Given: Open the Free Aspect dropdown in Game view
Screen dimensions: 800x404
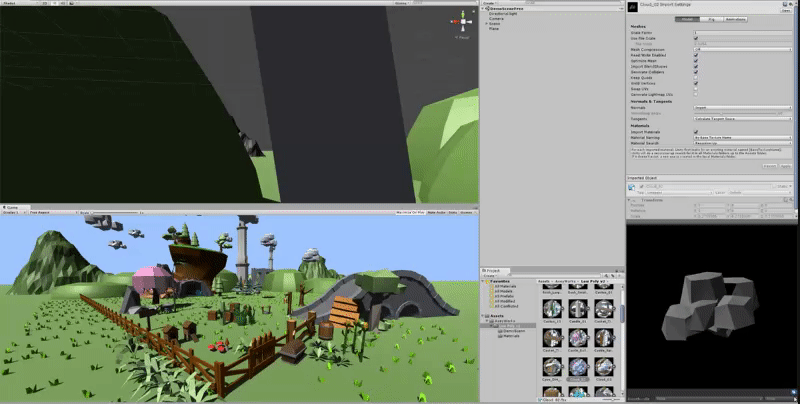Looking at the screenshot, I should (53, 212).
